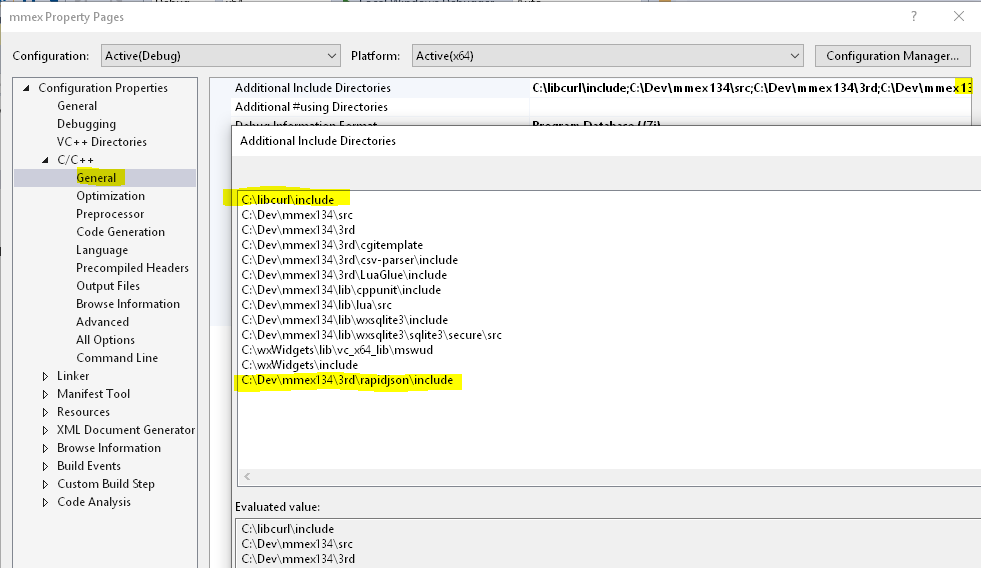Image resolution: width=981 pixels, height=568 pixels.
Task: Expand the Browse Information root node
Action: [45, 448]
